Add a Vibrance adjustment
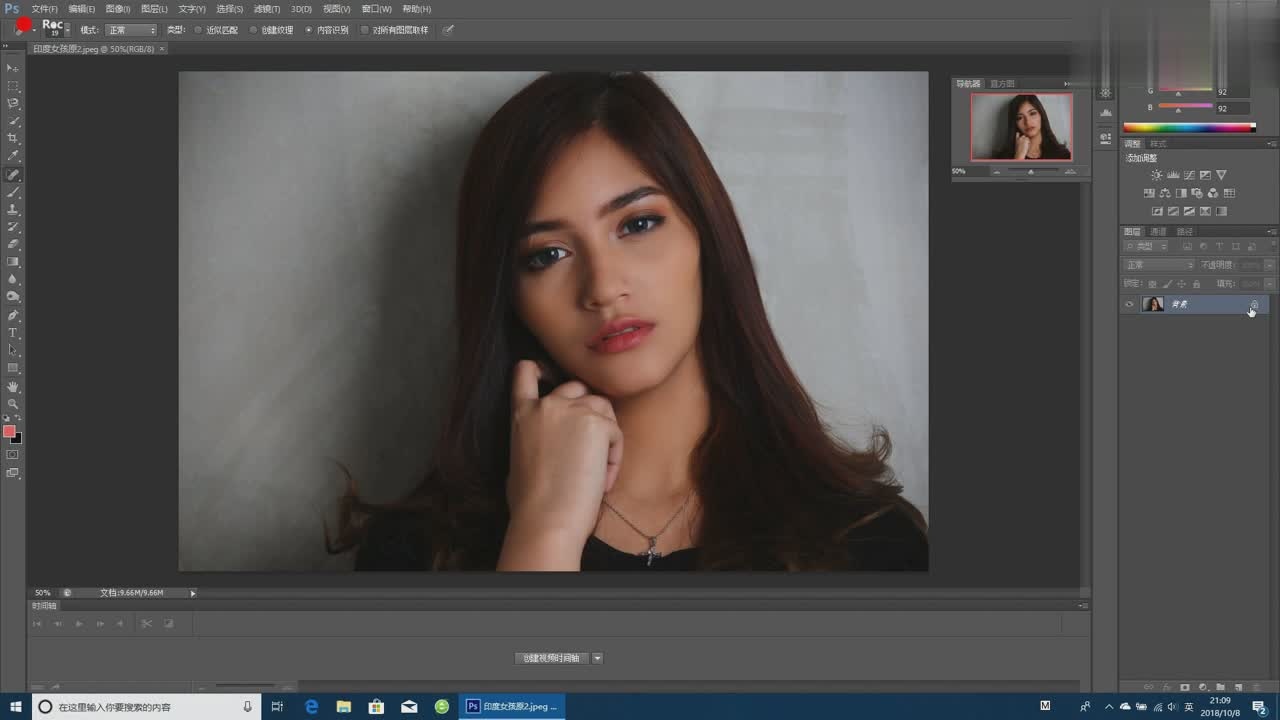The width and height of the screenshot is (1280, 720). (x=1221, y=175)
